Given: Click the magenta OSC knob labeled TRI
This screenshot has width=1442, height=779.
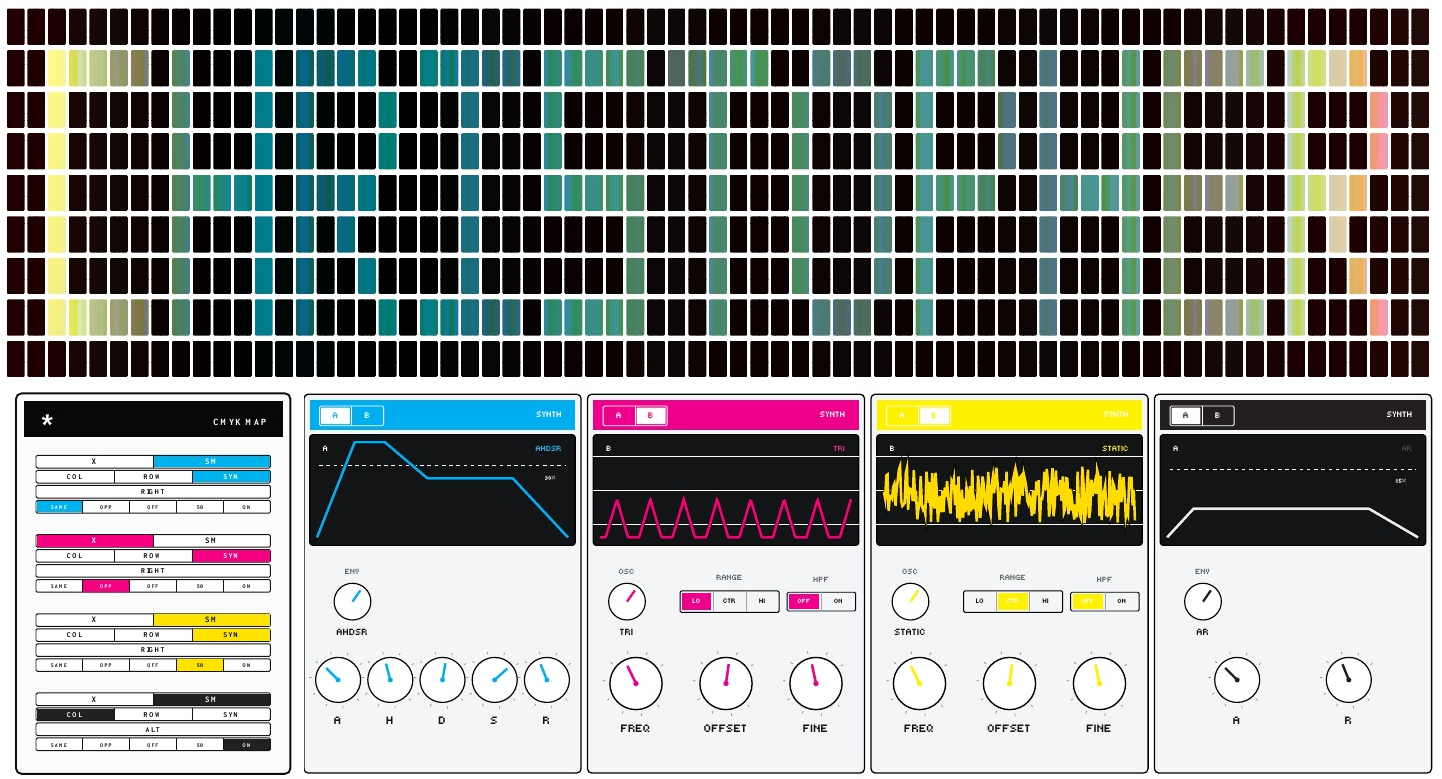Looking at the screenshot, I should pyautogui.click(x=627, y=602).
